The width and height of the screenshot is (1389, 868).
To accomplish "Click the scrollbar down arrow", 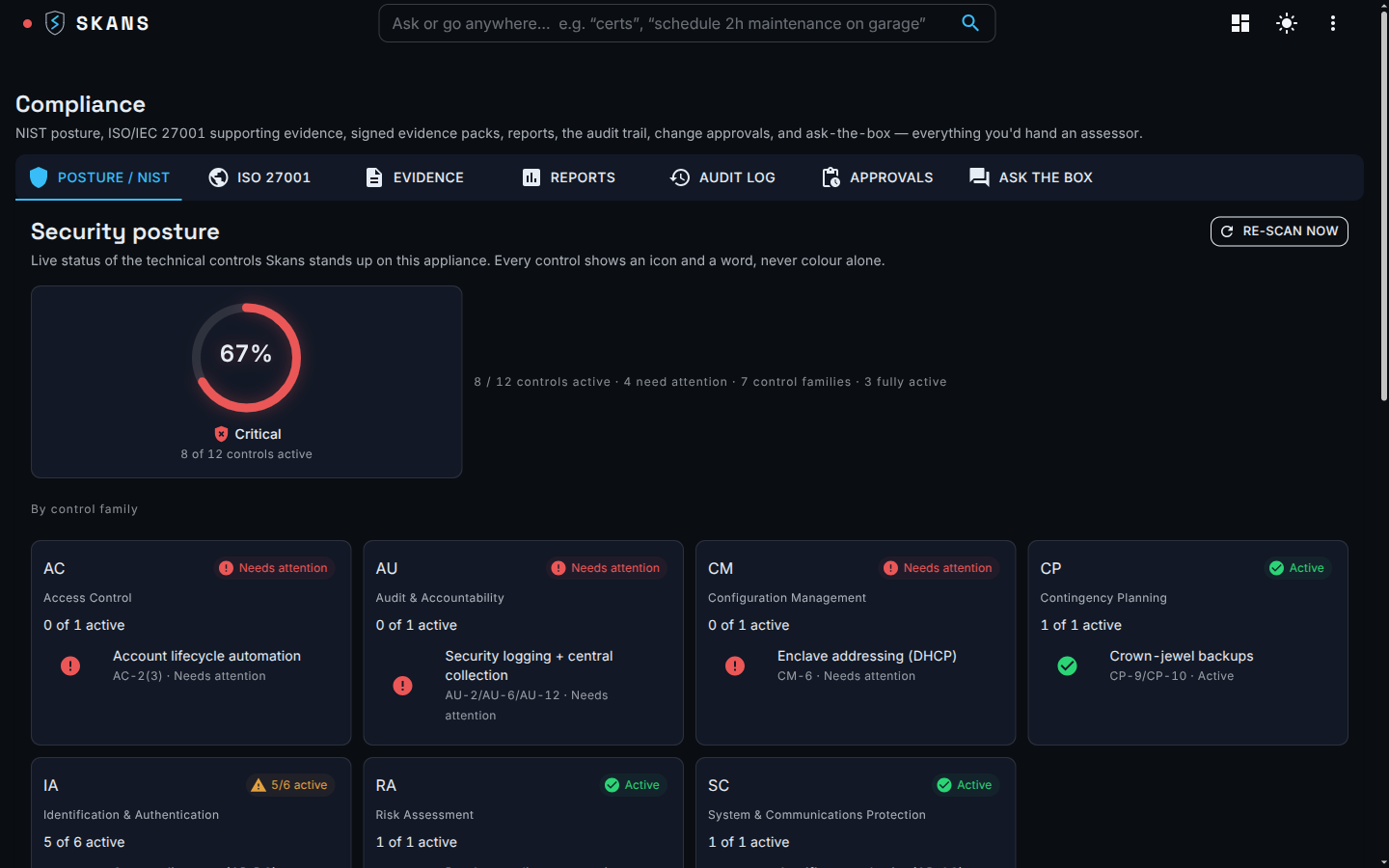I will click(x=1384, y=861).
